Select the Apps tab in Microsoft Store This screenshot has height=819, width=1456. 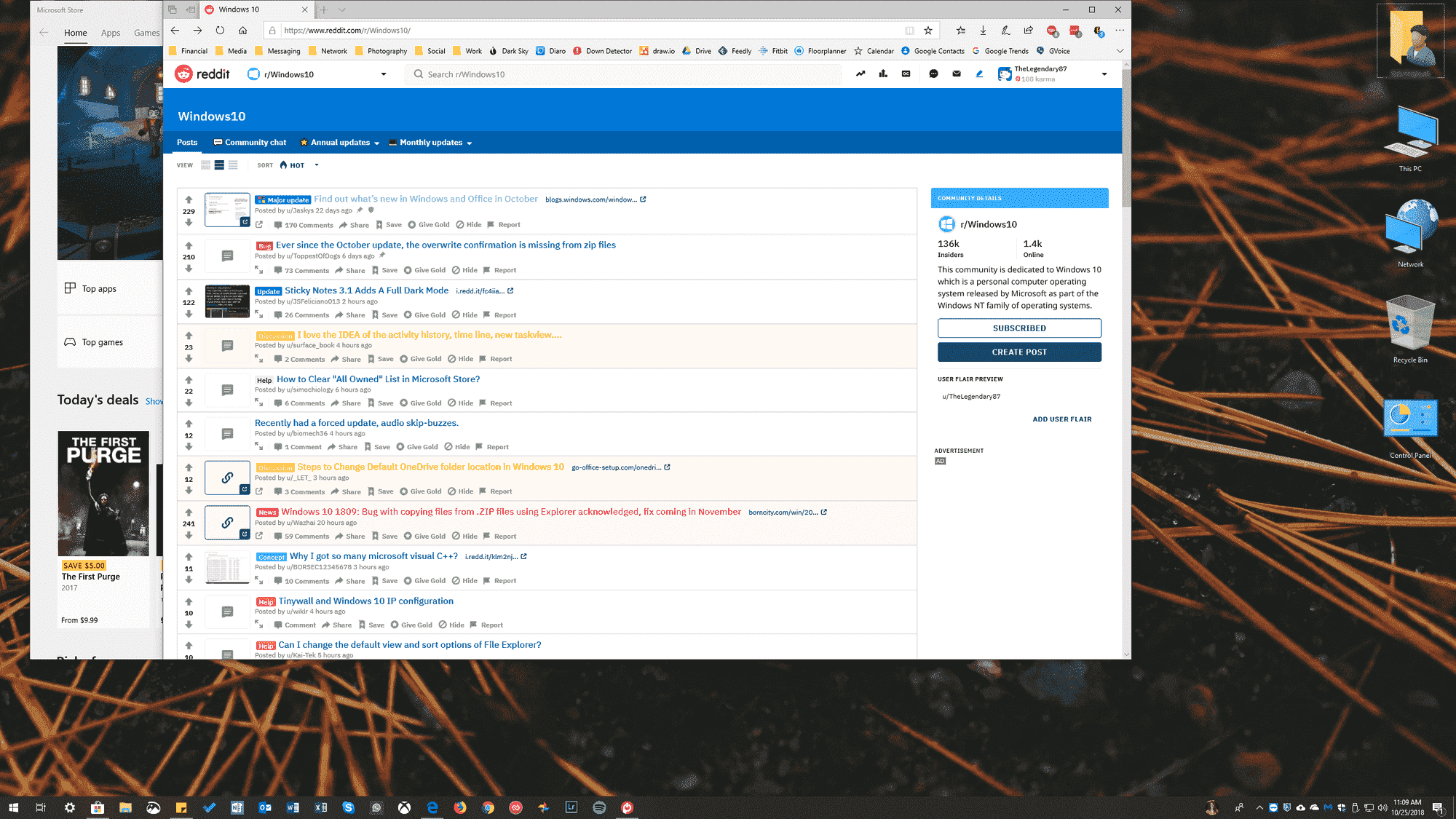pyautogui.click(x=111, y=33)
